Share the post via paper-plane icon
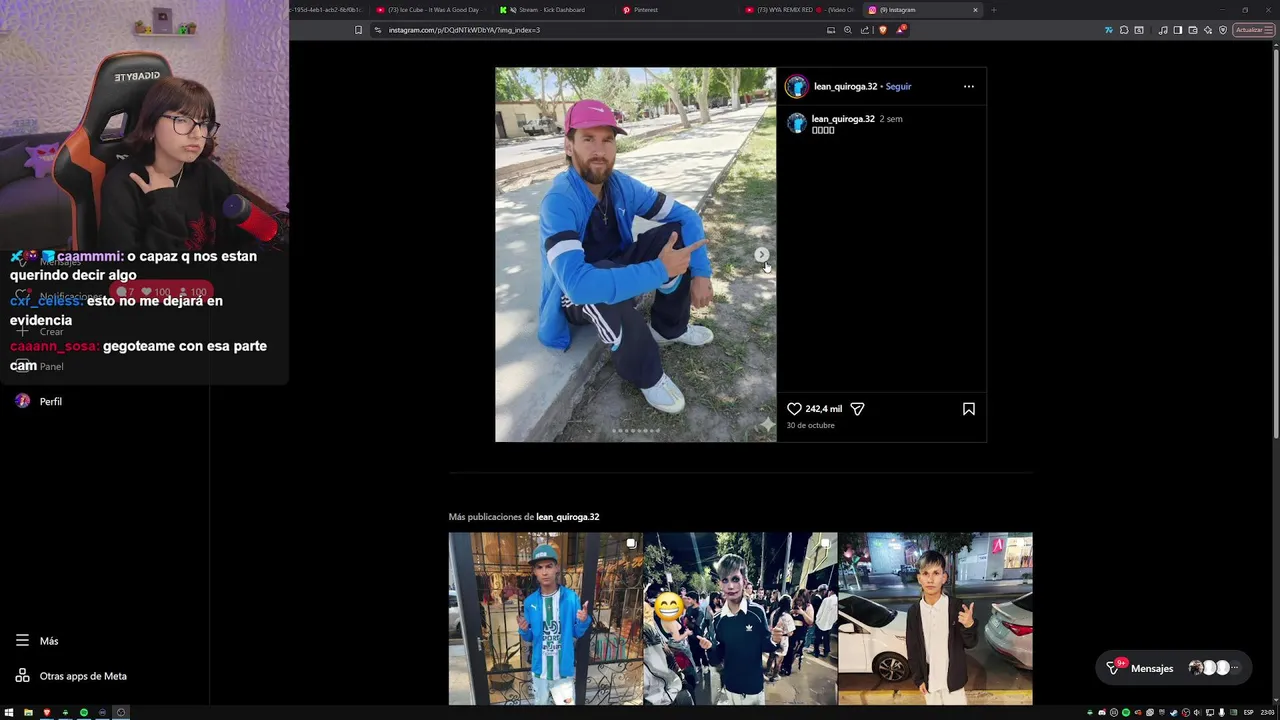The height and width of the screenshot is (720, 1280). click(x=857, y=409)
